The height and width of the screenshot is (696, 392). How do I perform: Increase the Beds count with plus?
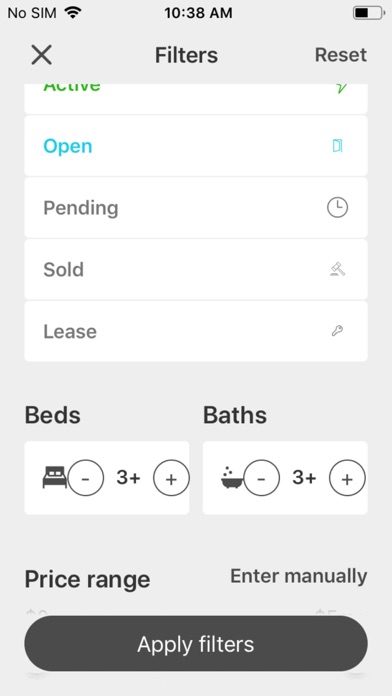click(171, 478)
